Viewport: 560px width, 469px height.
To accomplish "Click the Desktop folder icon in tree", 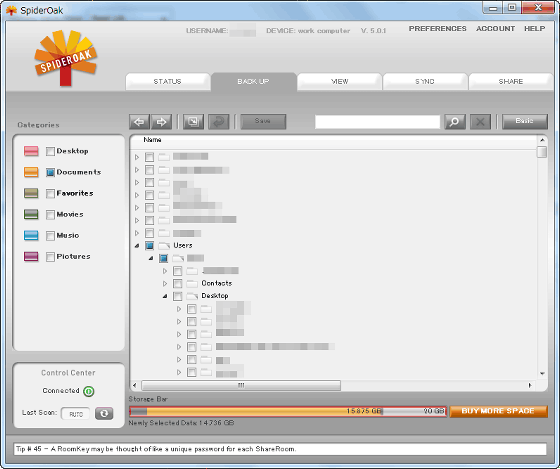I will point(192,296).
